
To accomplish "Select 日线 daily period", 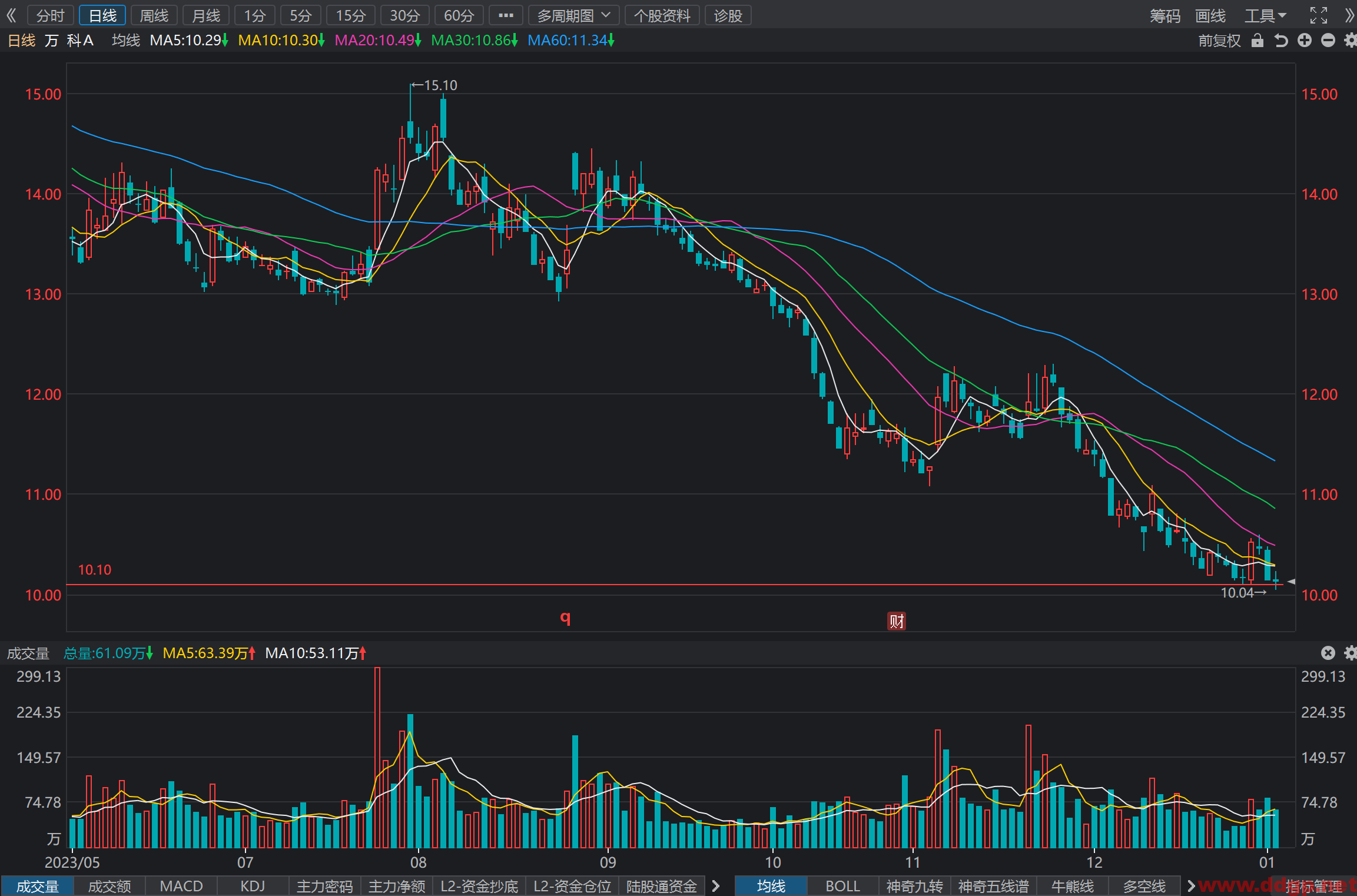I will (102, 15).
